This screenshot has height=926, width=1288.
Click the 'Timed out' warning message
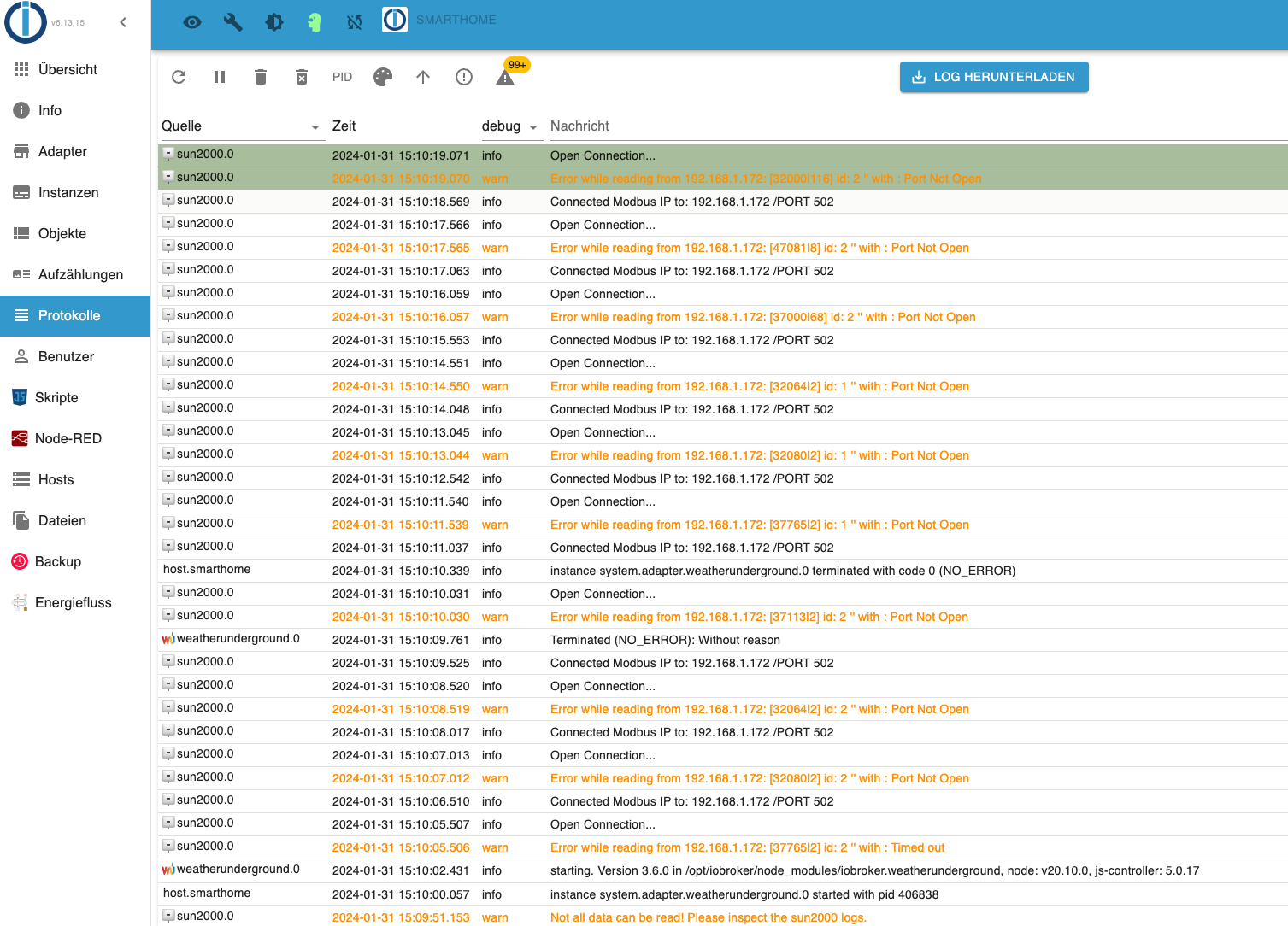(748, 847)
